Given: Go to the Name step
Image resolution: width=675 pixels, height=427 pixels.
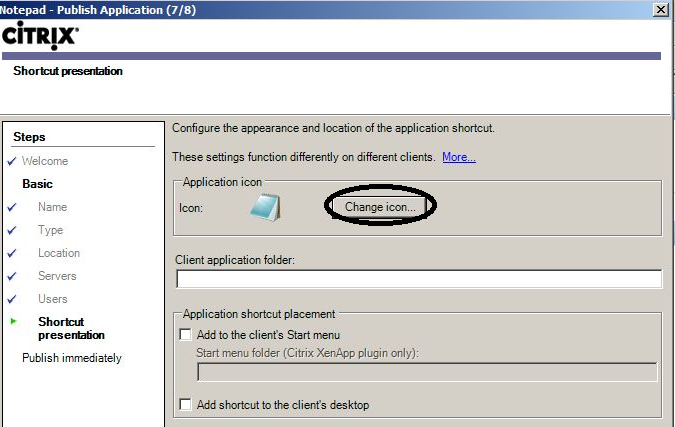Looking at the screenshot, I should click(x=53, y=207).
